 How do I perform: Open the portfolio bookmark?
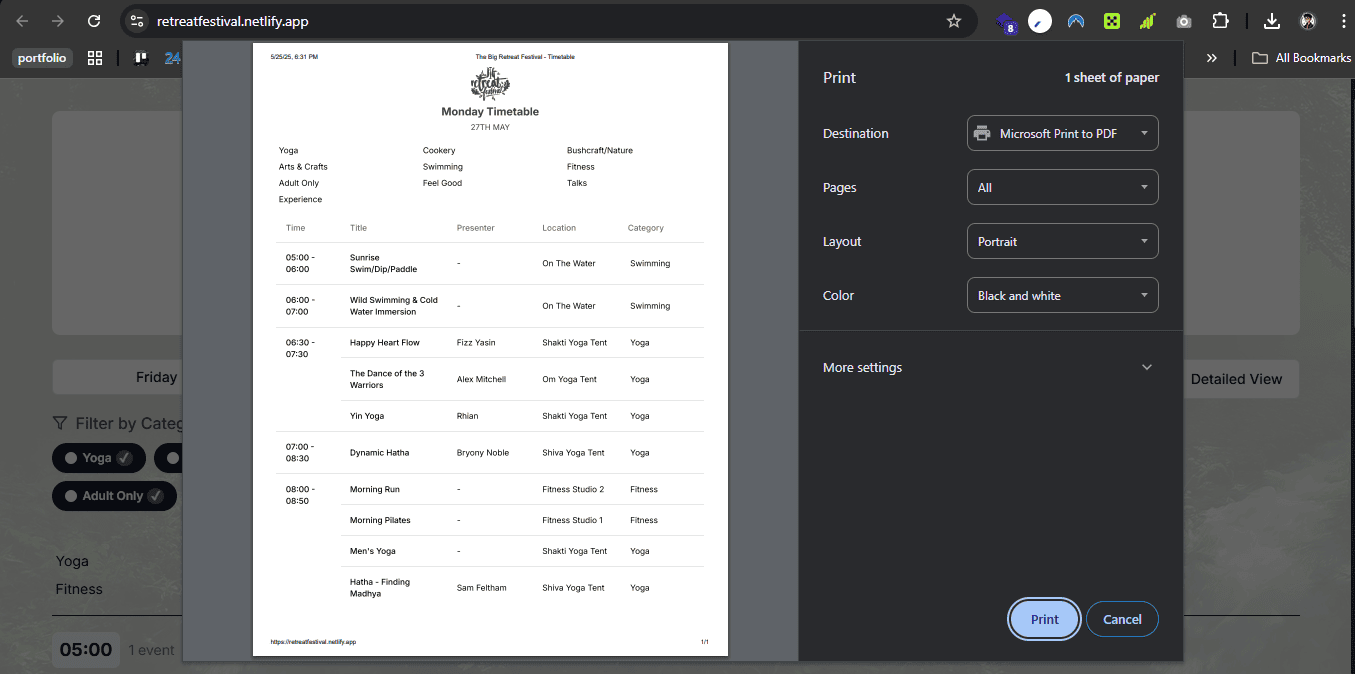pos(42,58)
